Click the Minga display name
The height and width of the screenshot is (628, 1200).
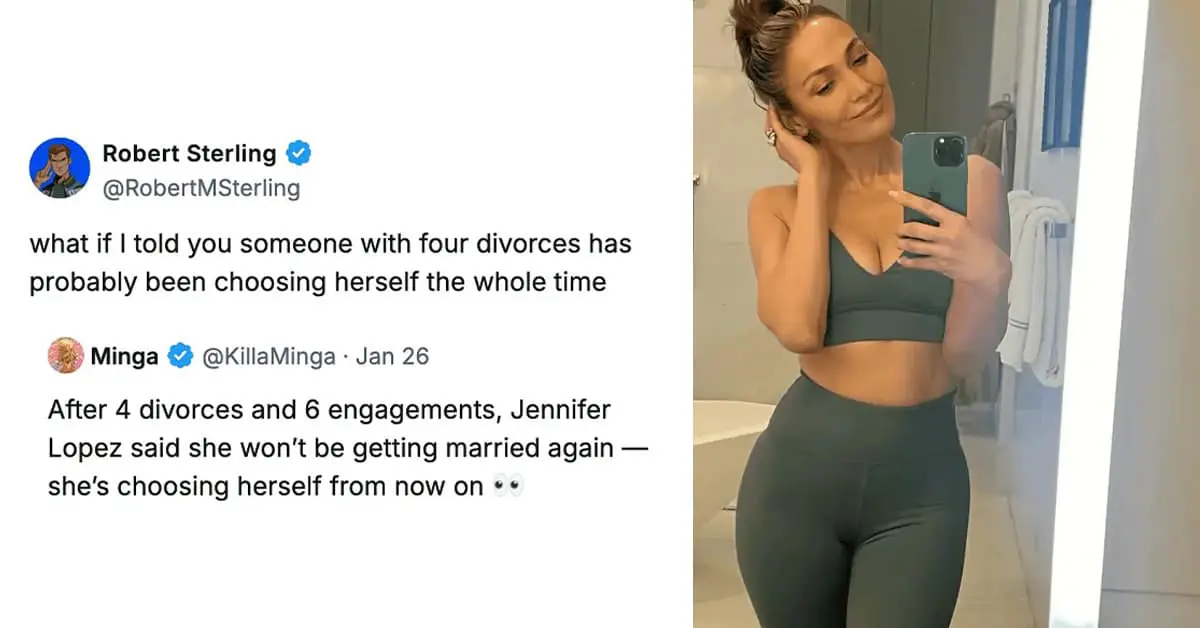pyautogui.click(x=124, y=356)
